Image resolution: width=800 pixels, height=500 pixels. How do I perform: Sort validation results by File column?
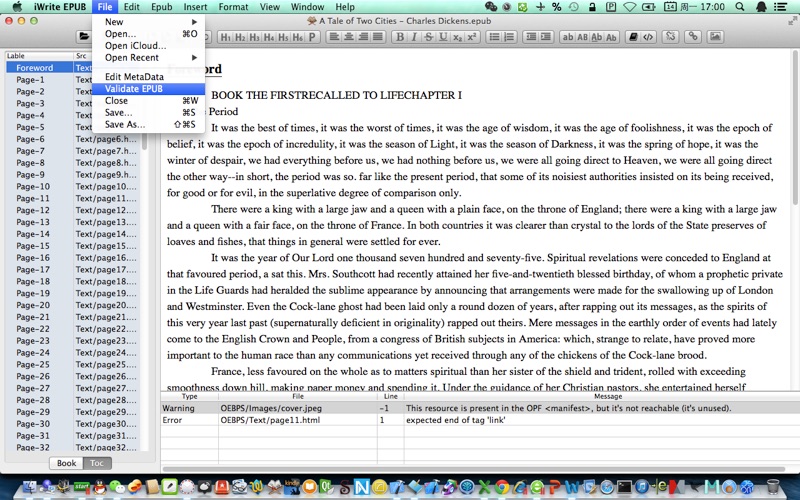tap(298, 396)
